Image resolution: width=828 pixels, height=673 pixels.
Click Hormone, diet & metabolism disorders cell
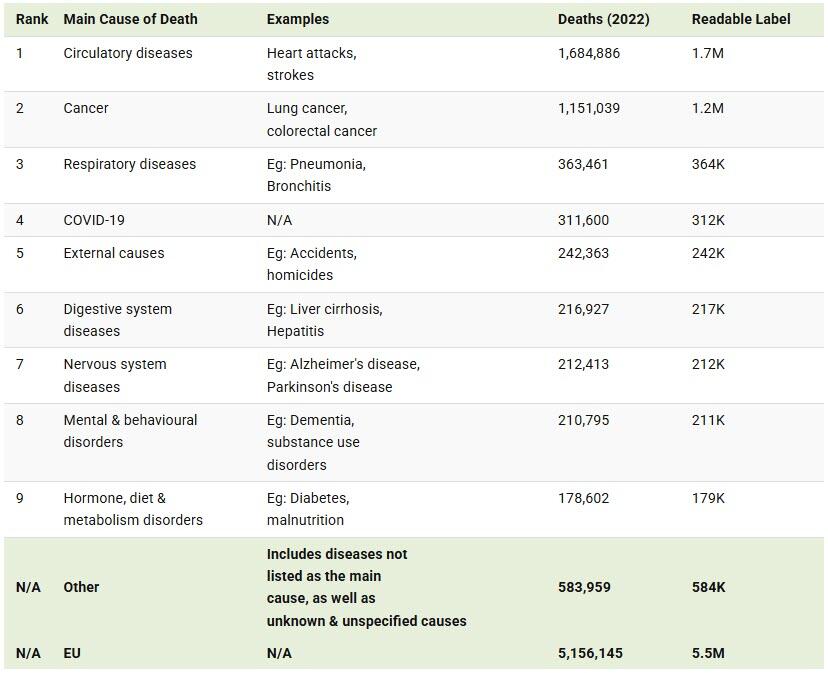click(133, 509)
